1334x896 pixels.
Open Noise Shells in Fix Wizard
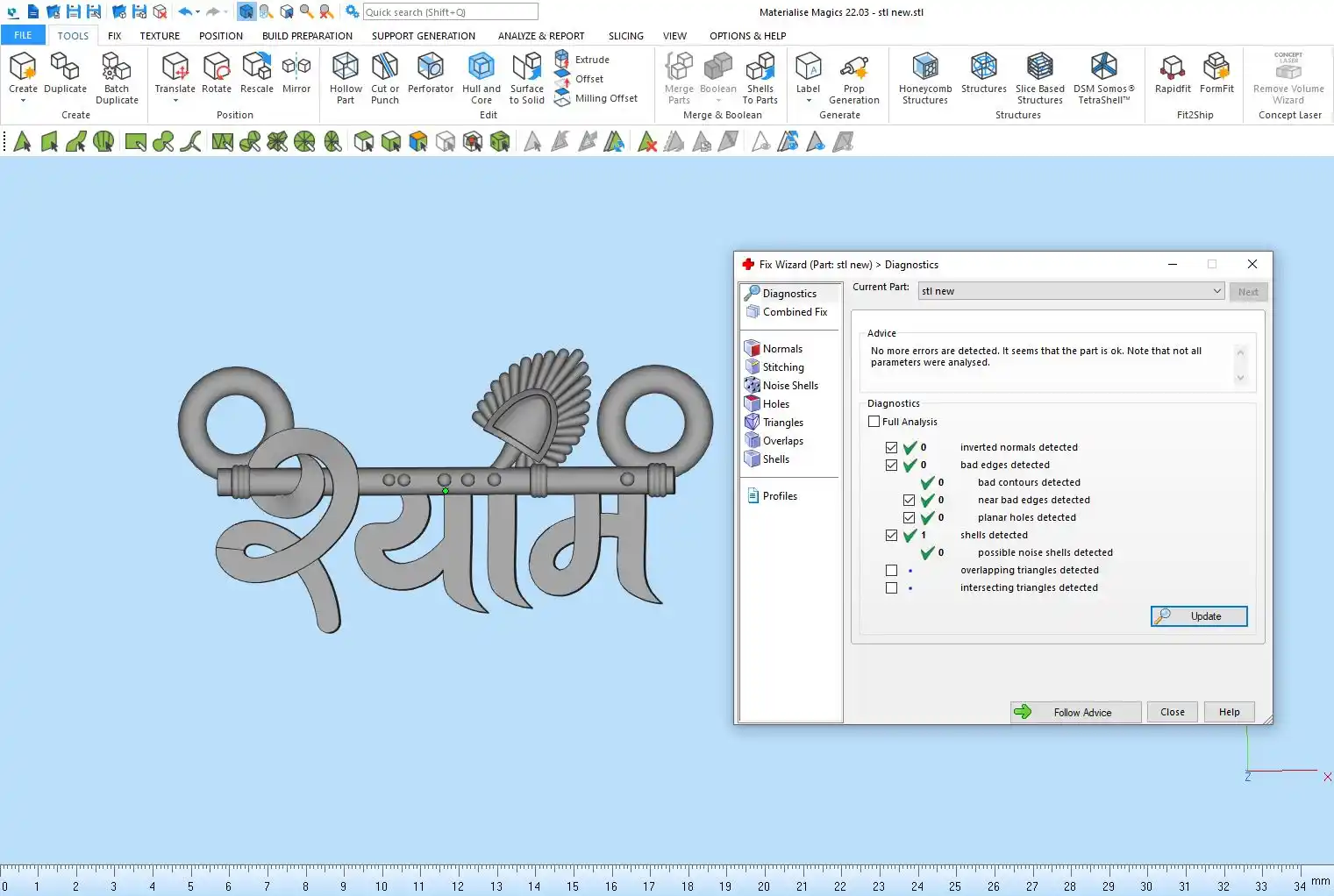click(789, 386)
